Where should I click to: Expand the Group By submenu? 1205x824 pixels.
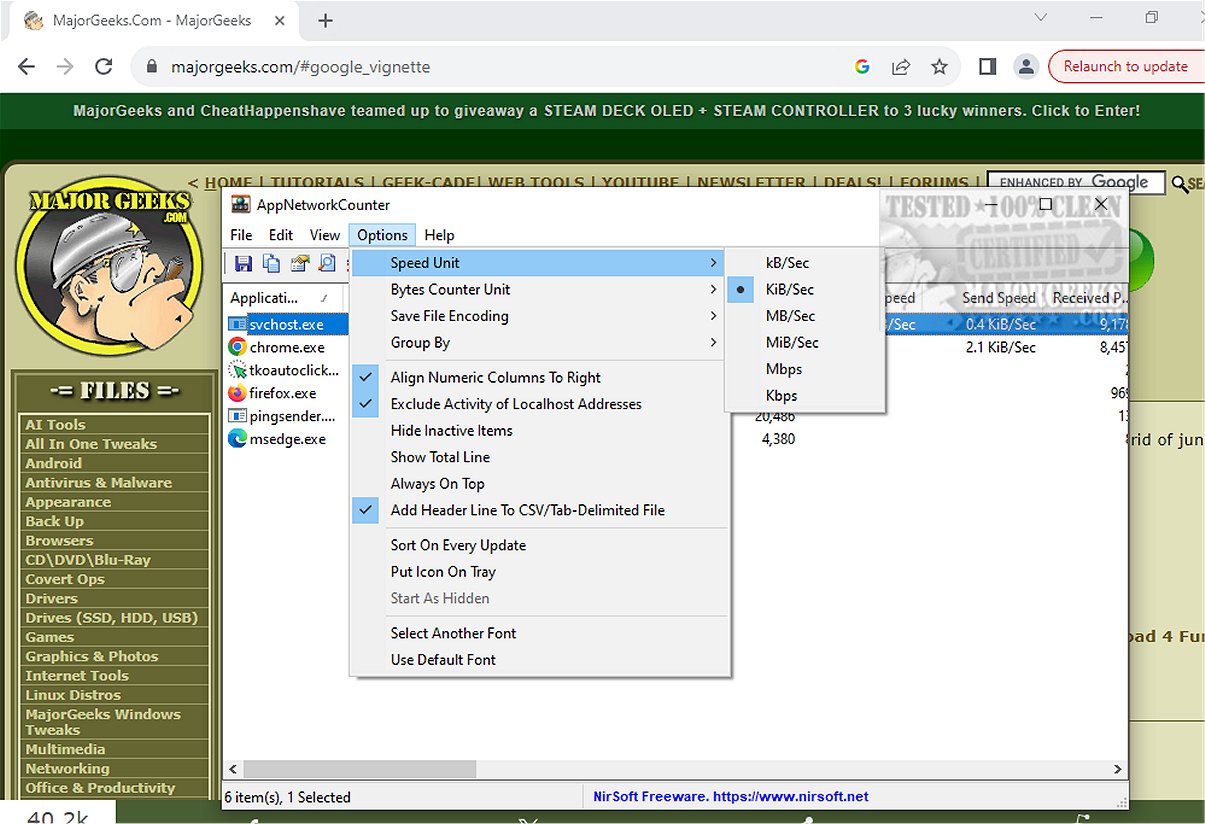540,342
